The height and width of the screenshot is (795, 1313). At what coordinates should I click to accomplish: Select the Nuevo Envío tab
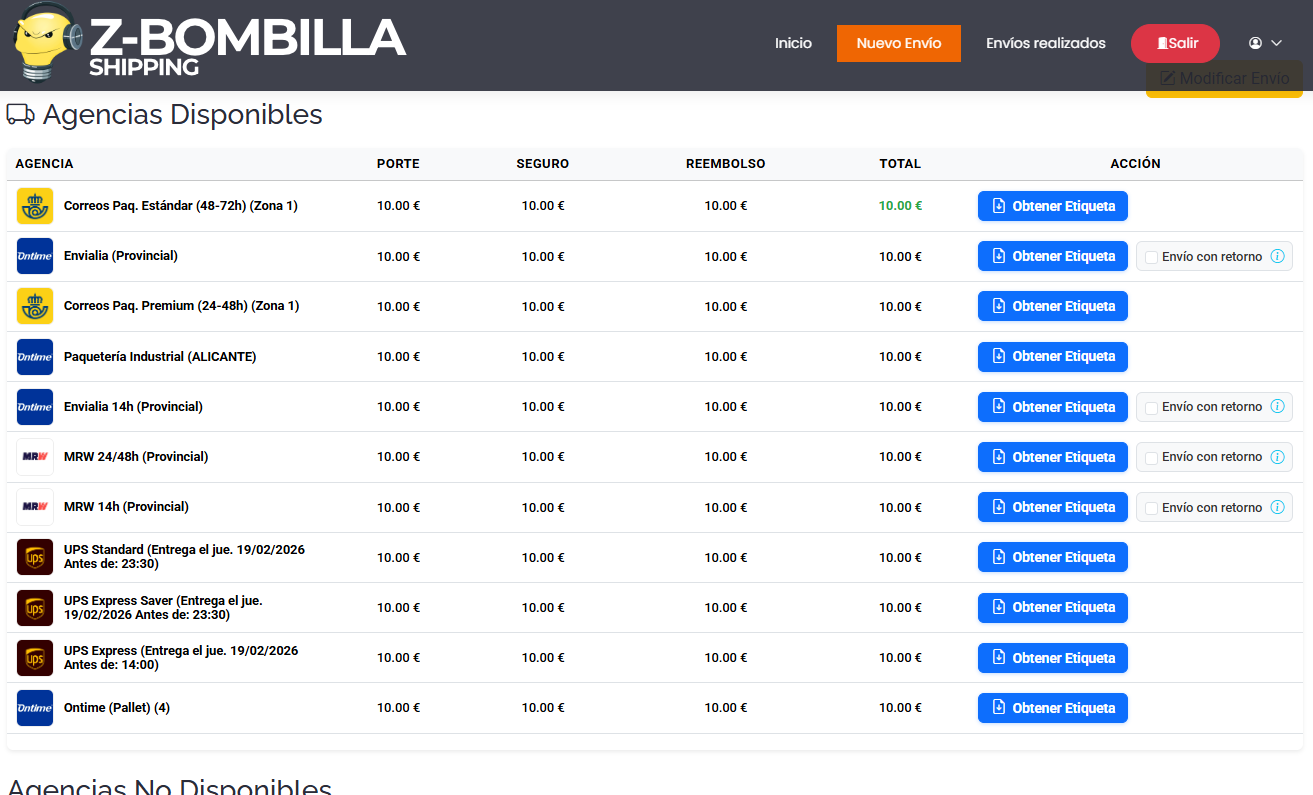[x=898, y=43]
